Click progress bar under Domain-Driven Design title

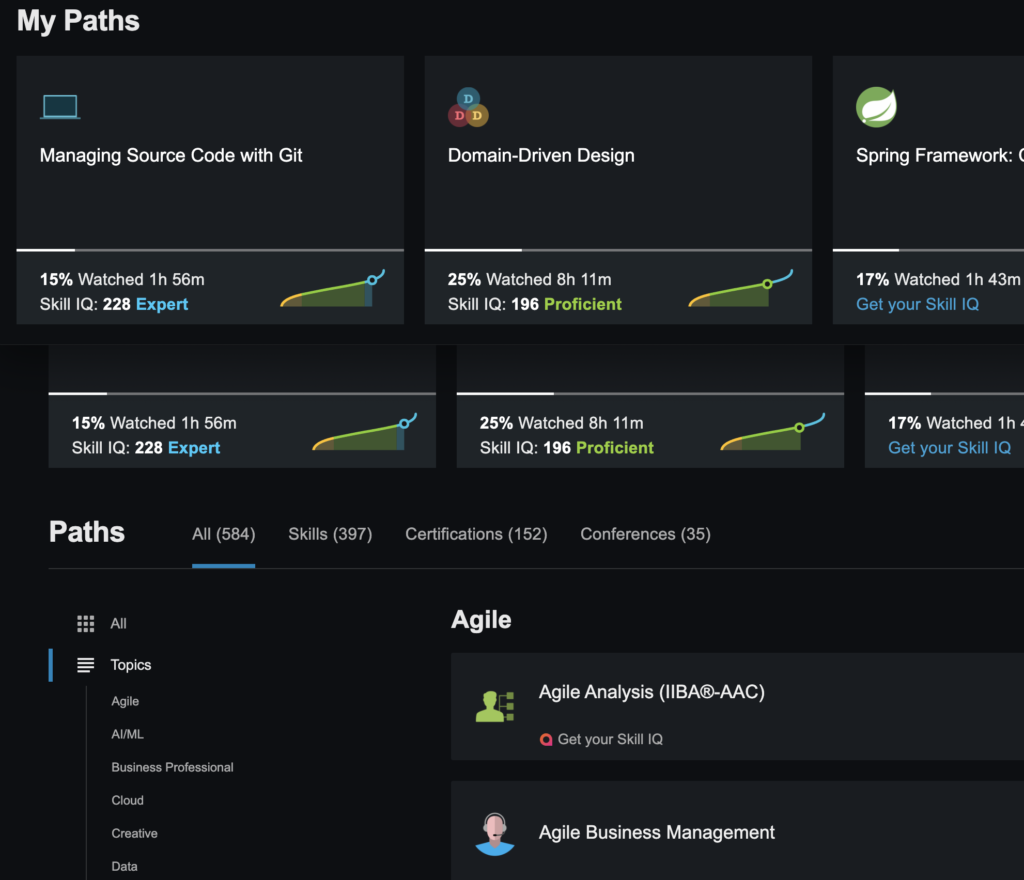click(x=618, y=250)
